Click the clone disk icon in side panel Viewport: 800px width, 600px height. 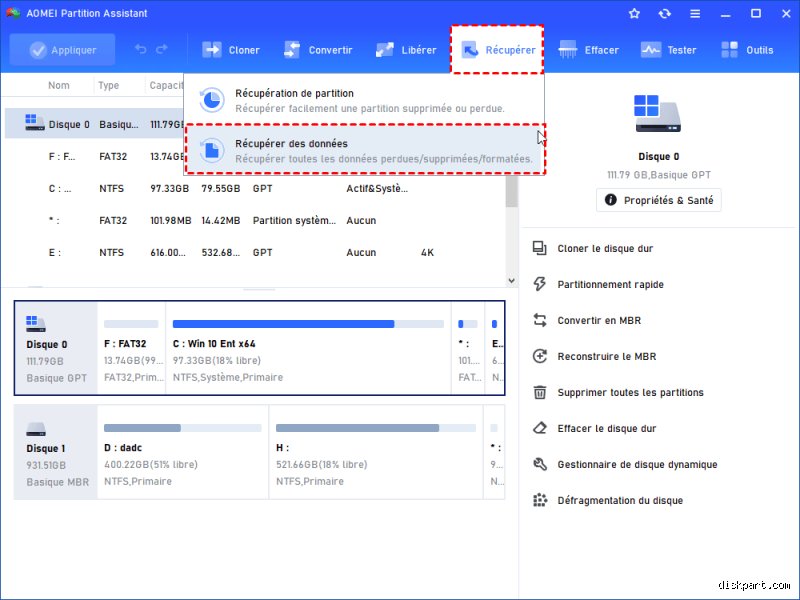(x=540, y=248)
